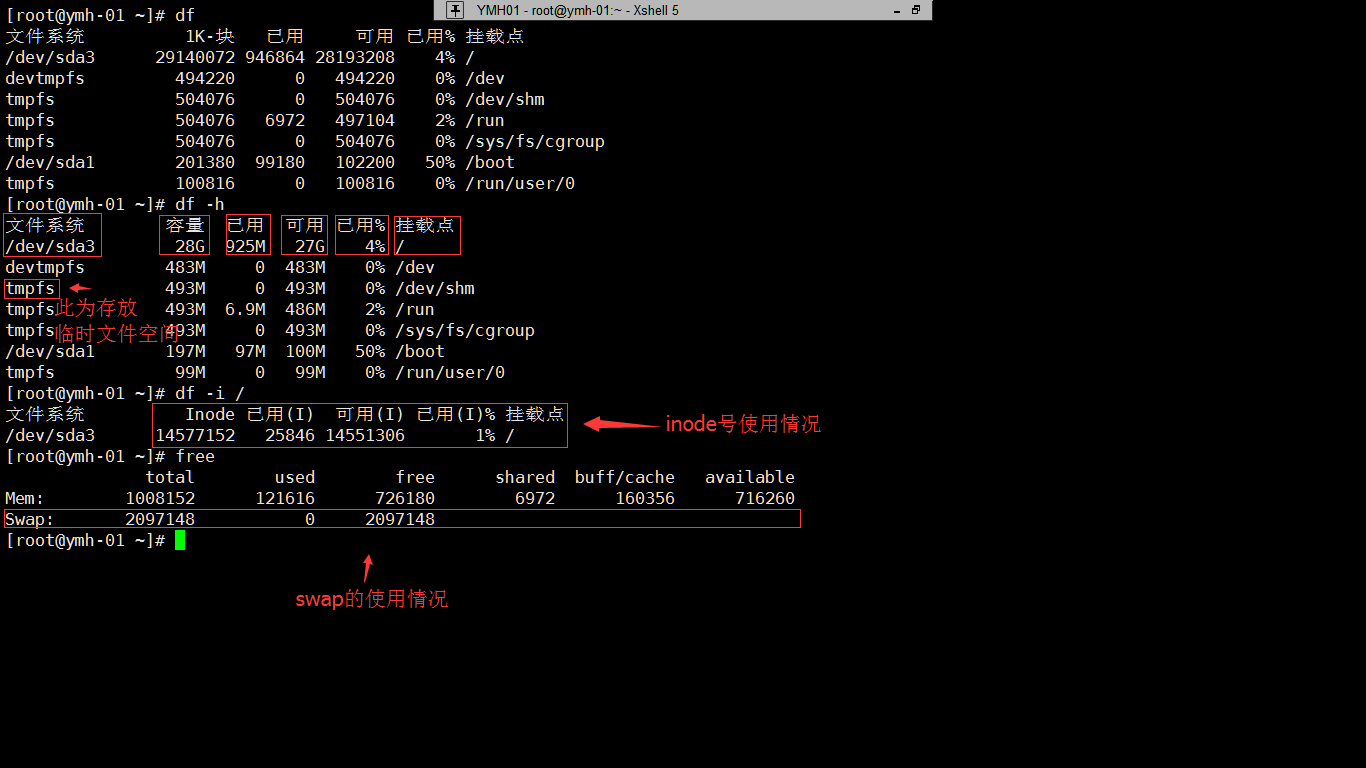Toggle the pin icon in Xshell title bar
Image resolution: width=1366 pixels, height=768 pixels.
coord(455,10)
